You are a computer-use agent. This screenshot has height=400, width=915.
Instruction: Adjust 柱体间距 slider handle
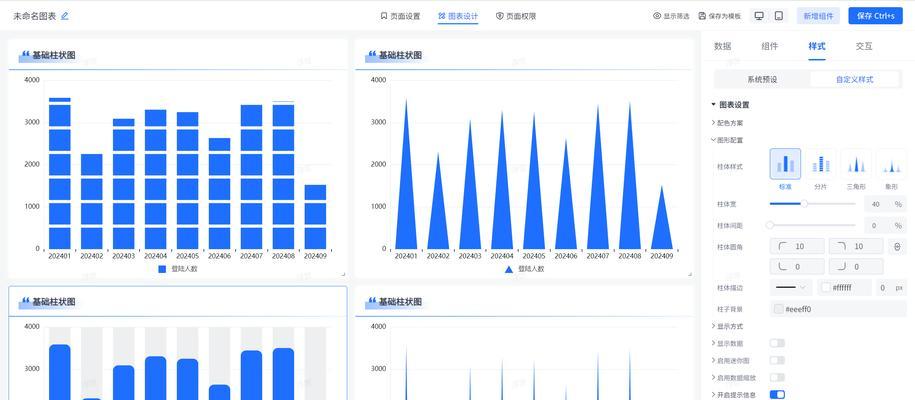pos(770,225)
